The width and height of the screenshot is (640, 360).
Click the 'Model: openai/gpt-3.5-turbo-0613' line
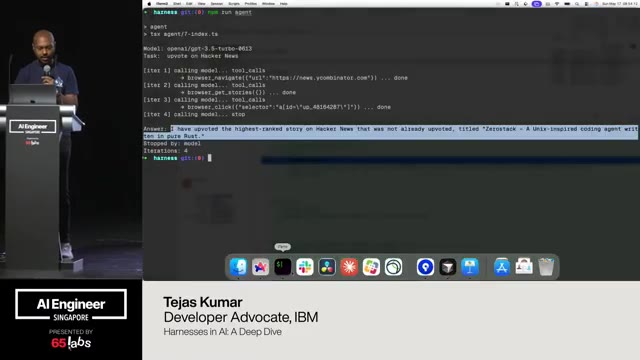coord(198,49)
